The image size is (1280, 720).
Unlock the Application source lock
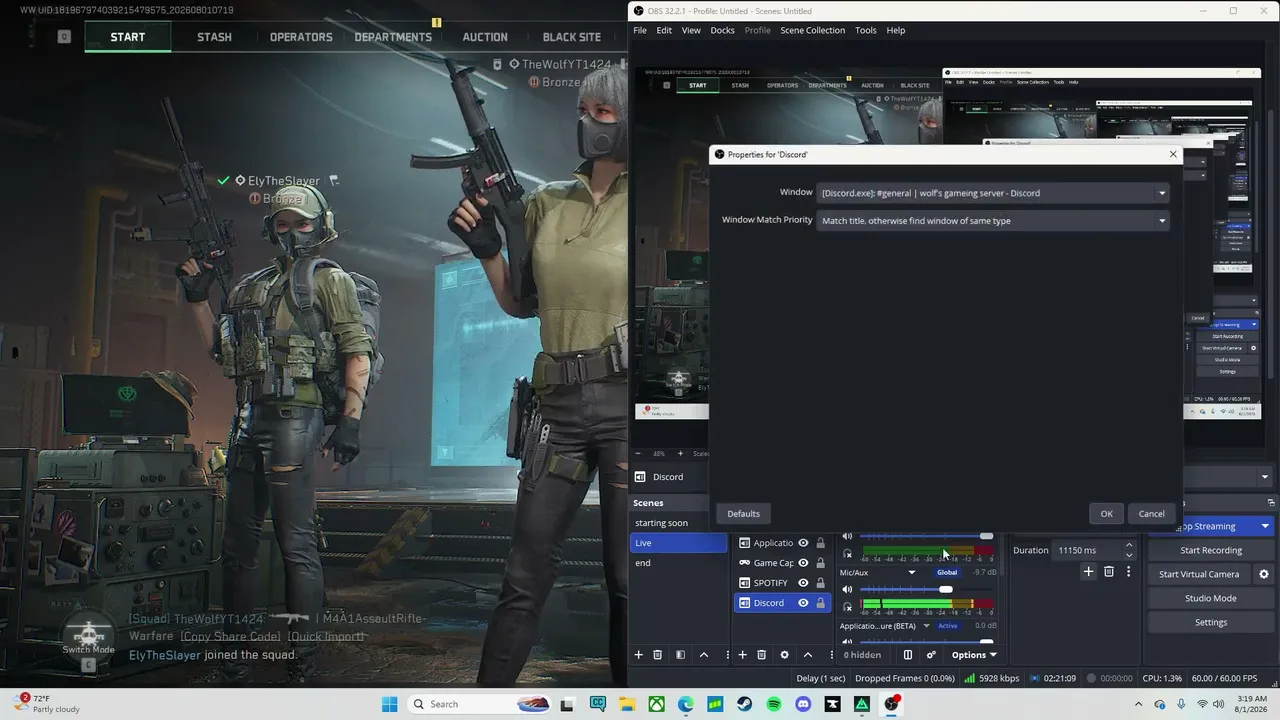click(821, 543)
